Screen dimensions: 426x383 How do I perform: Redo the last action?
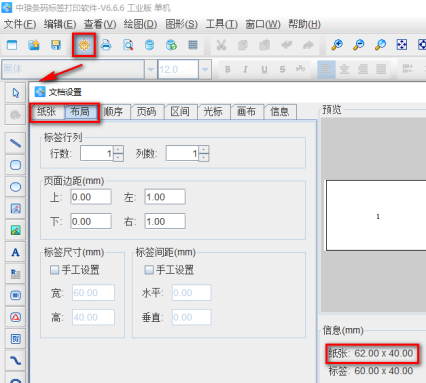(308, 45)
